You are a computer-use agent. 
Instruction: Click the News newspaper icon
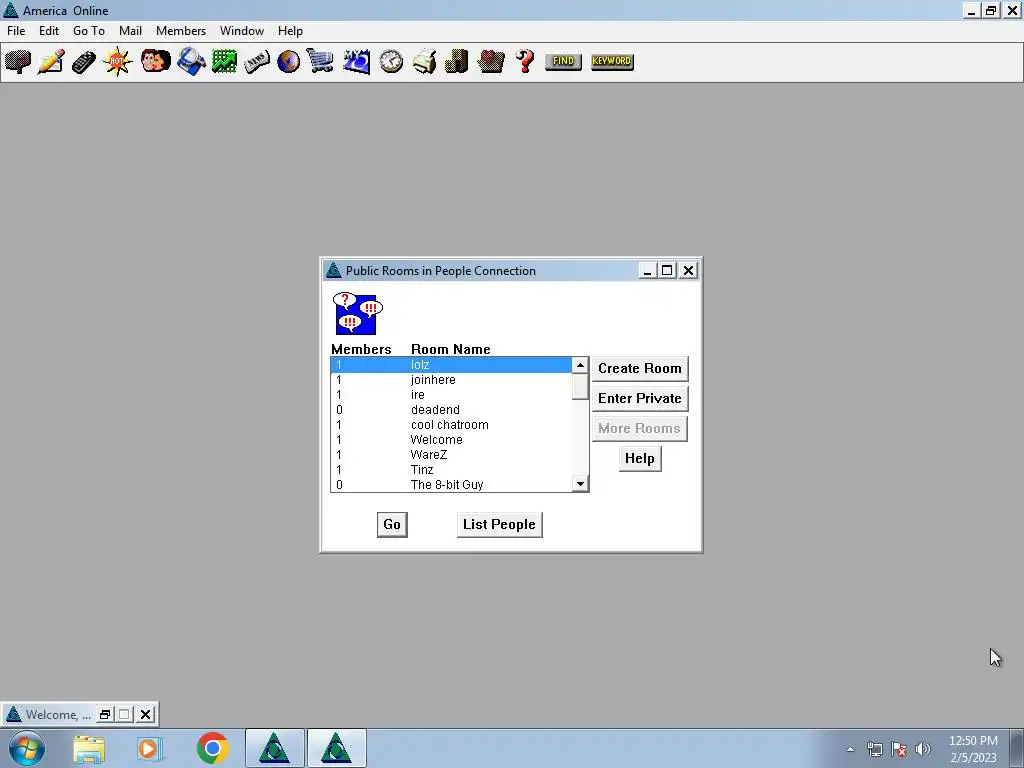(257, 61)
